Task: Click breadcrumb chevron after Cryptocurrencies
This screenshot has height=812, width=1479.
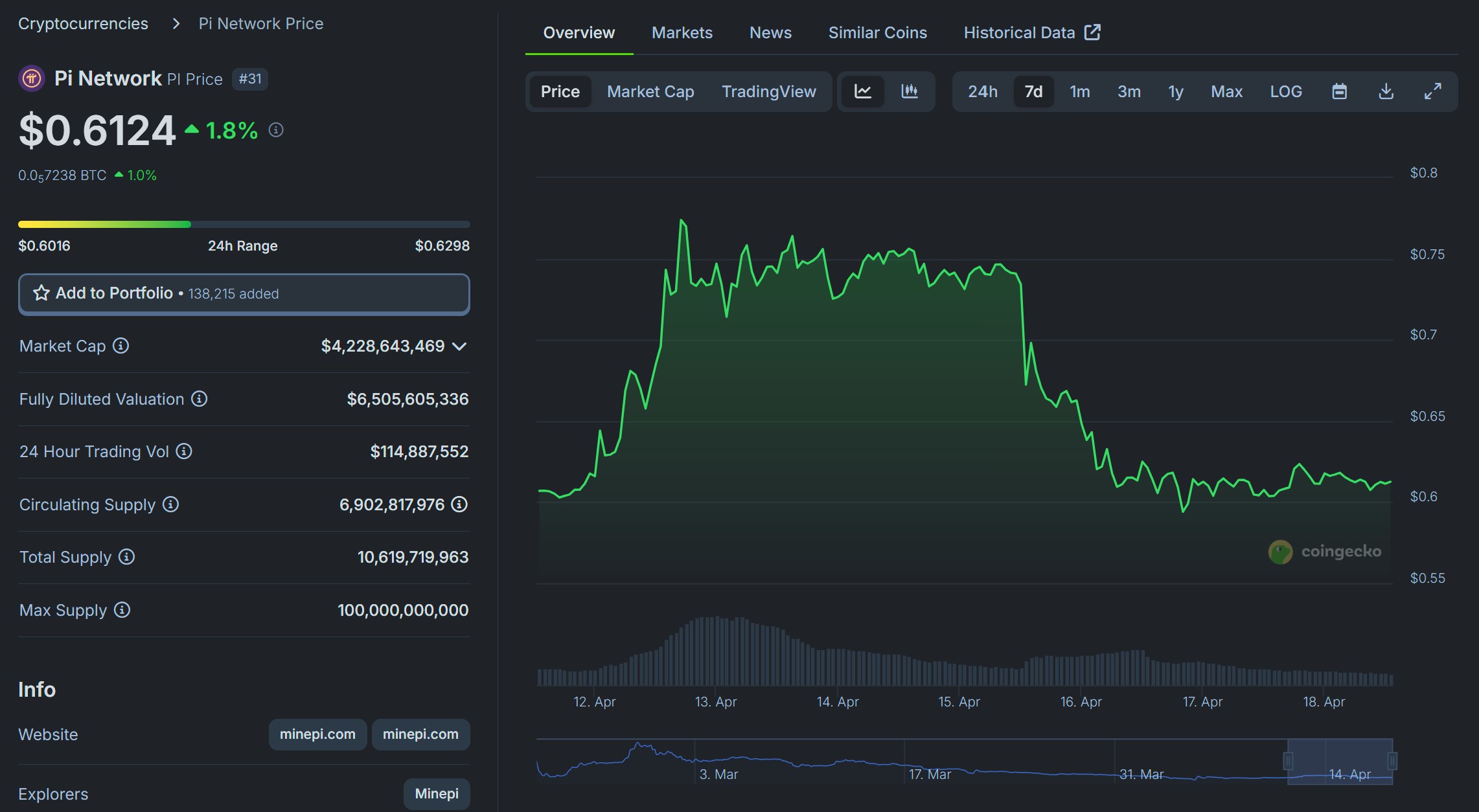Action: click(176, 24)
